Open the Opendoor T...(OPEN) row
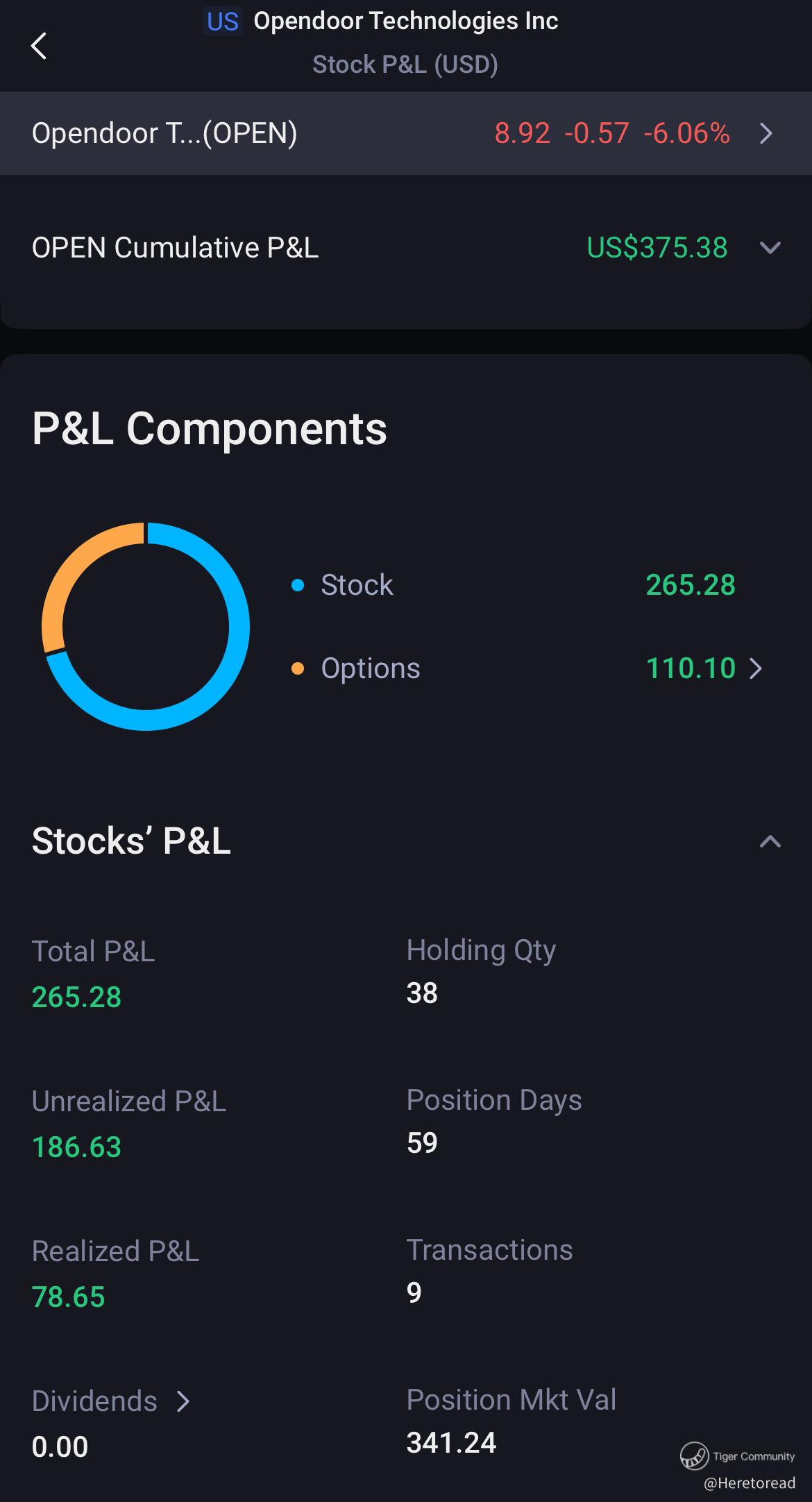 [x=164, y=133]
